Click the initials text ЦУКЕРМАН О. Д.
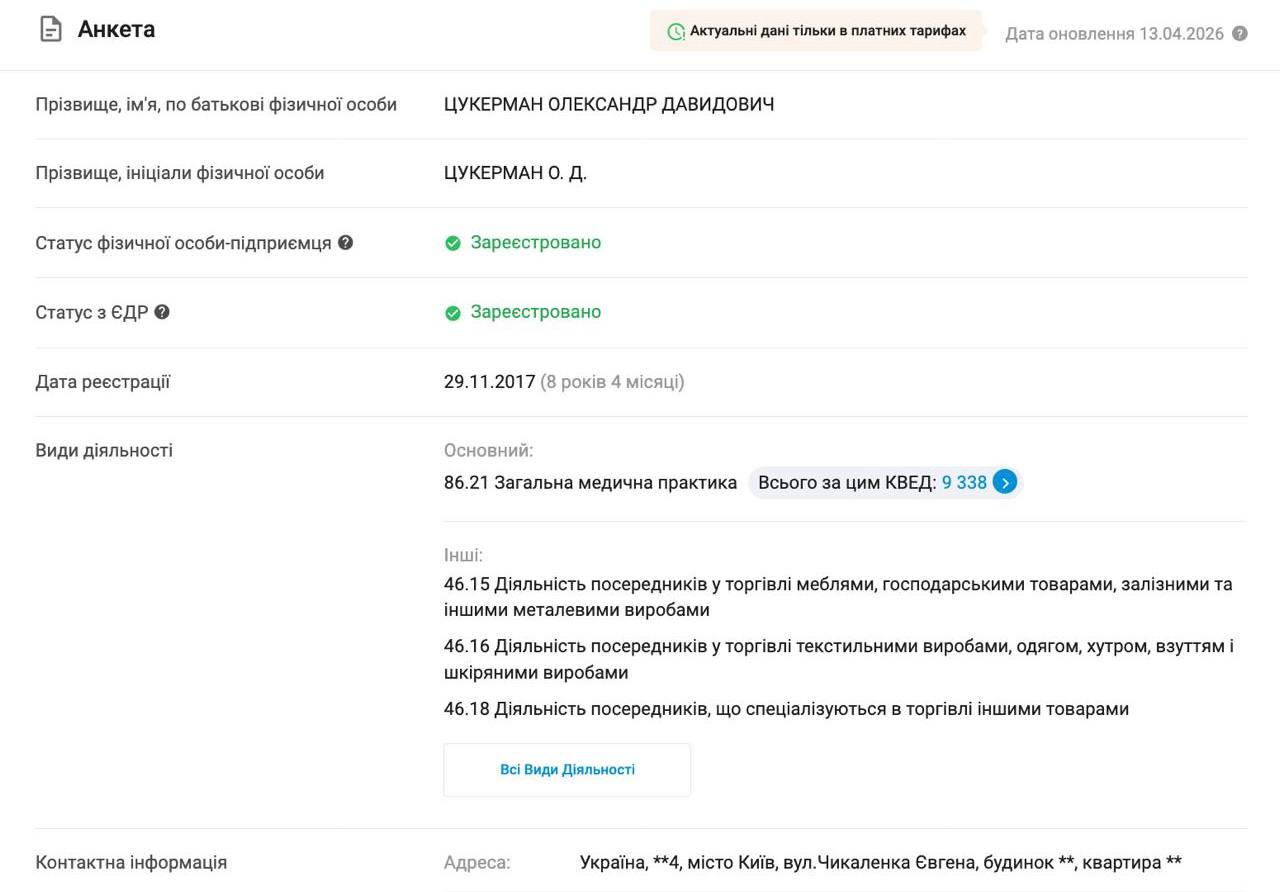 [x=515, y=173]
